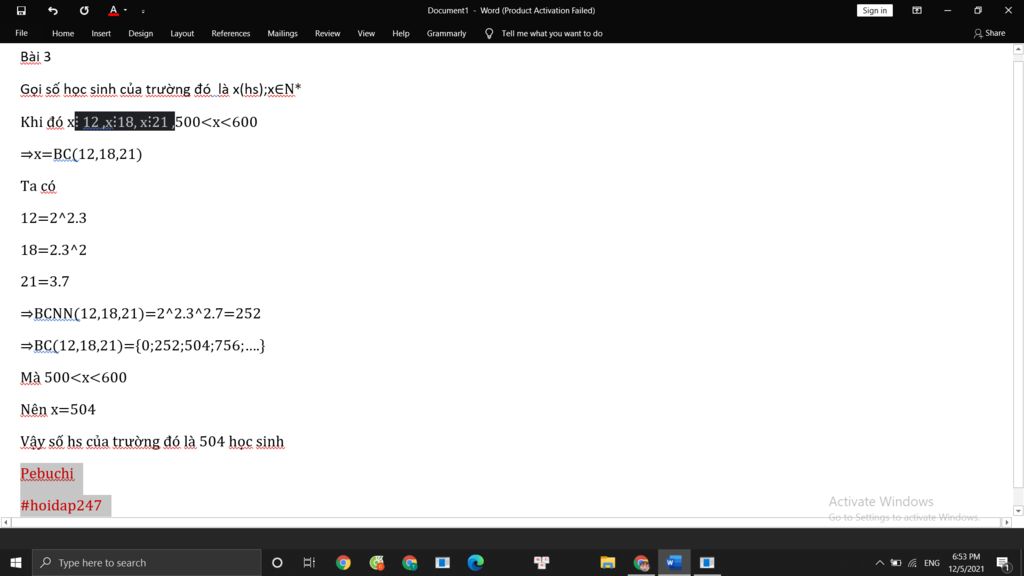Open Font Color dropdown arrow
This screenshot has width=1024, height=576.
tap(125, 10)
